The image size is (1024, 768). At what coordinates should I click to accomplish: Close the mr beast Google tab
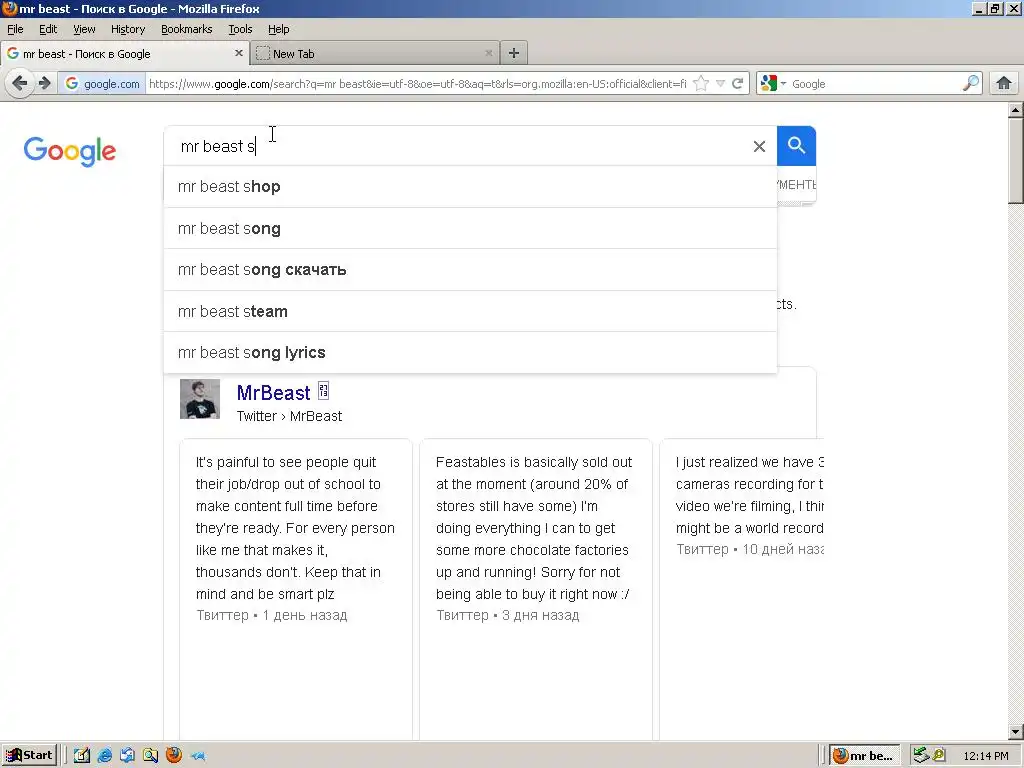(239, 54)
